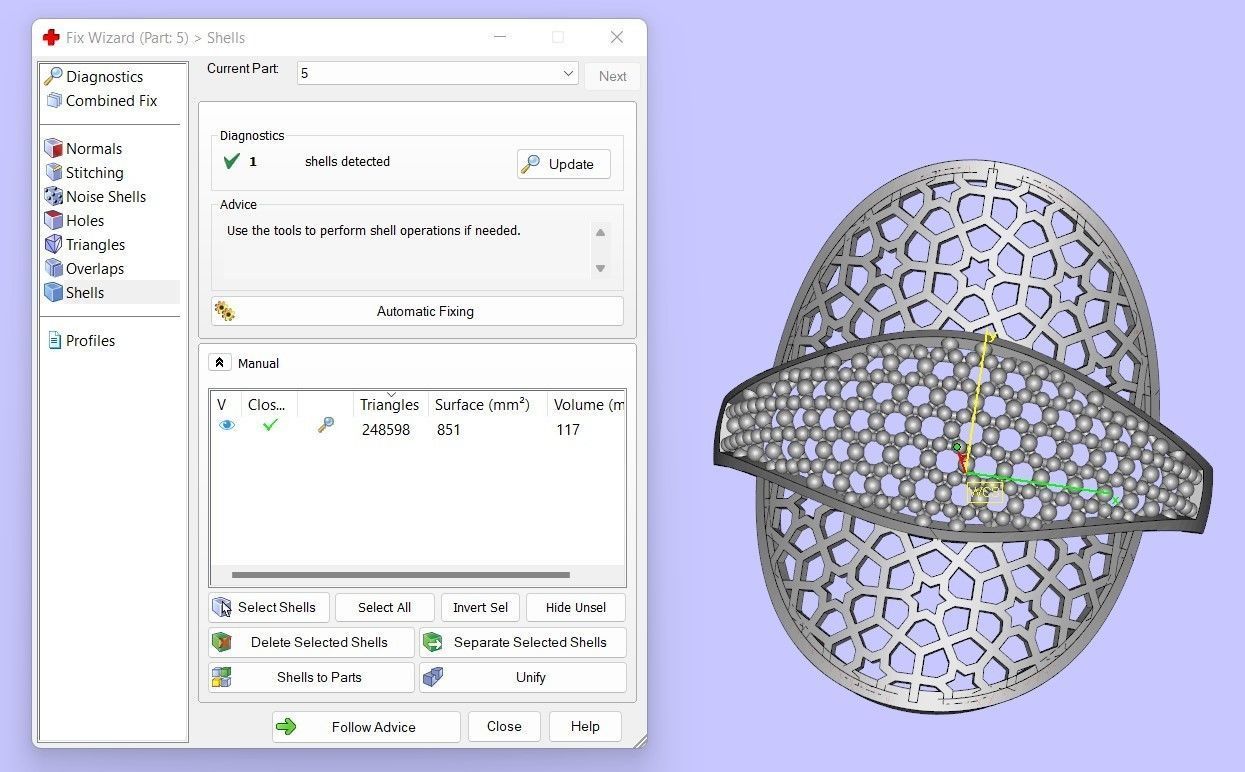Open Noise Shells page
The image size is (1245, 772).
tap(106, 196)
